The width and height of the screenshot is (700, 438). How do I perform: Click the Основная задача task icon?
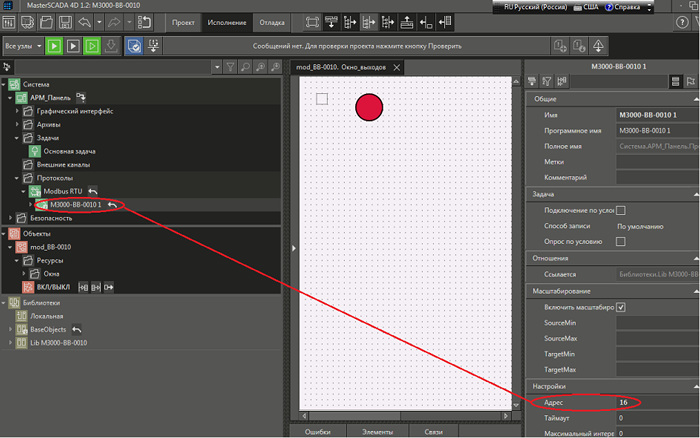(34, 150)
